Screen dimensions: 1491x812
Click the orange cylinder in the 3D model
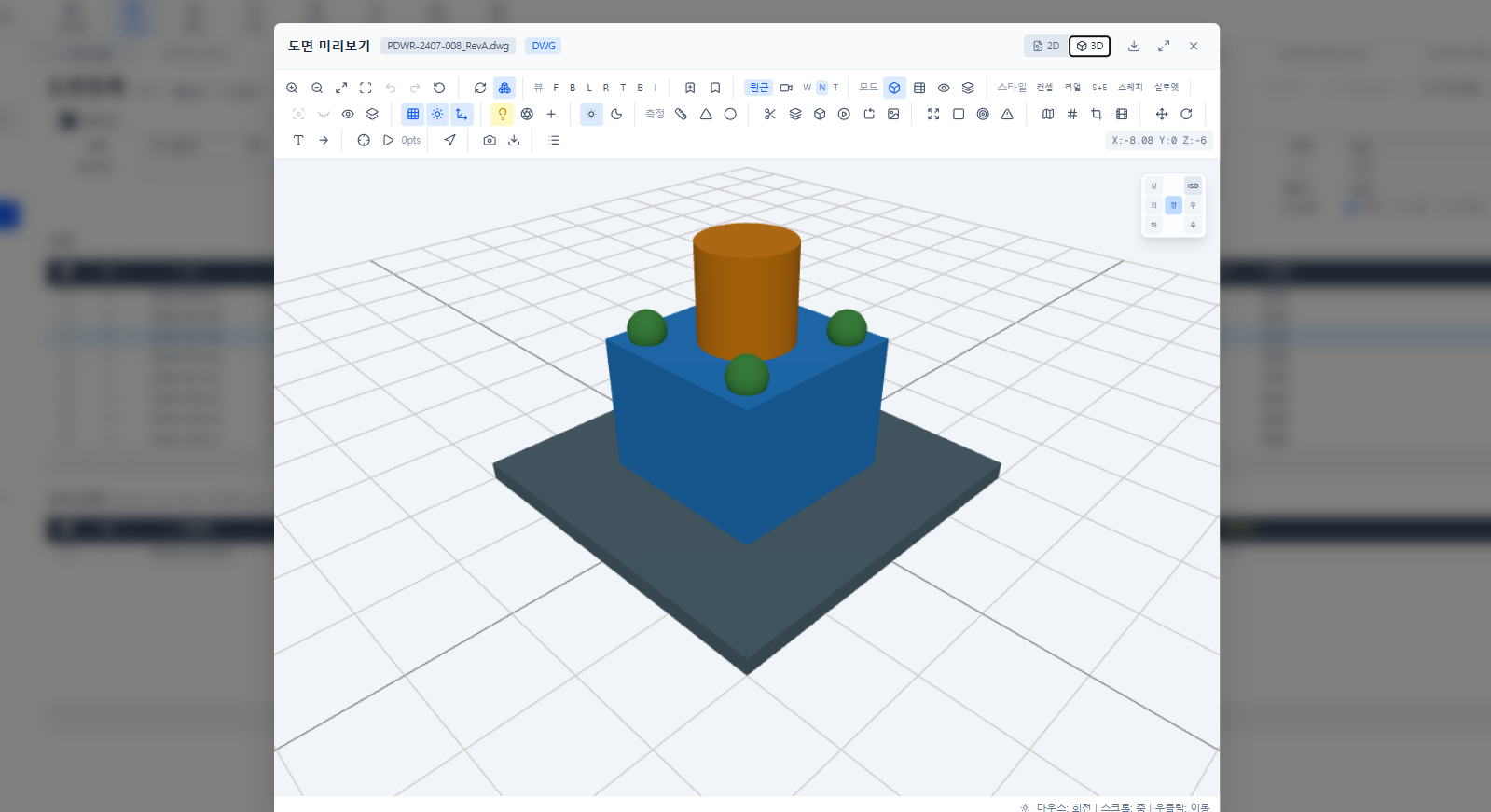coord(746,289)
